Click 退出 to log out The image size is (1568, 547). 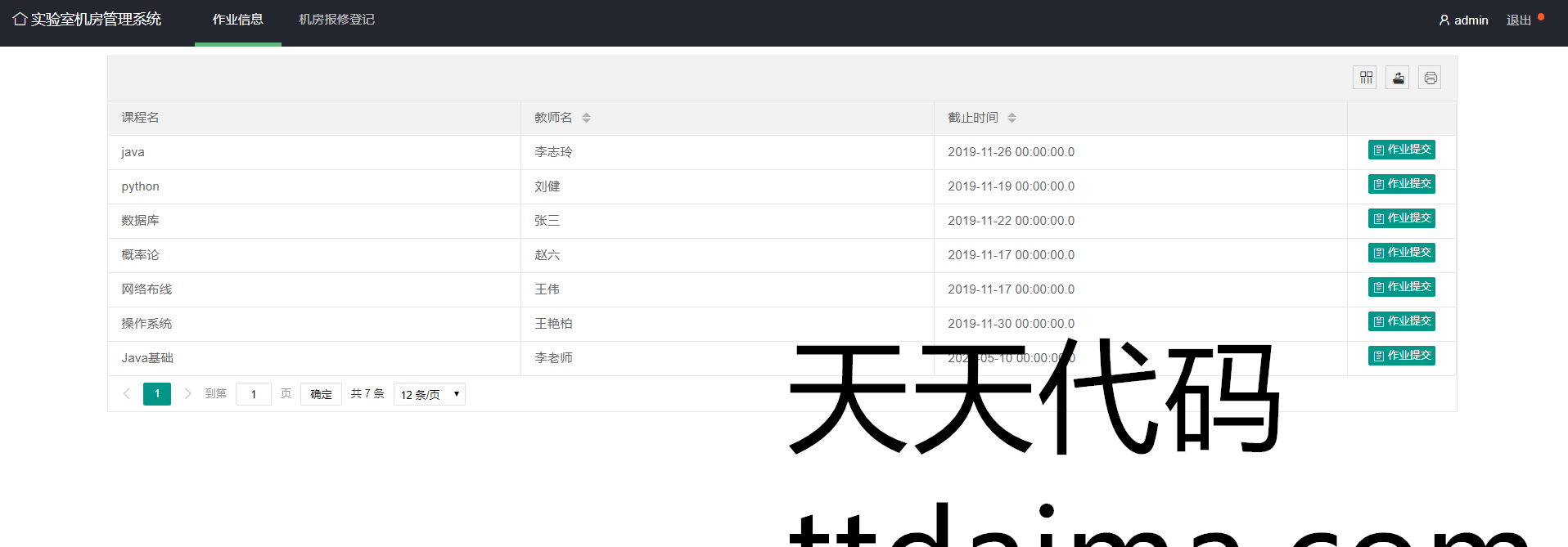[1518, 20]
